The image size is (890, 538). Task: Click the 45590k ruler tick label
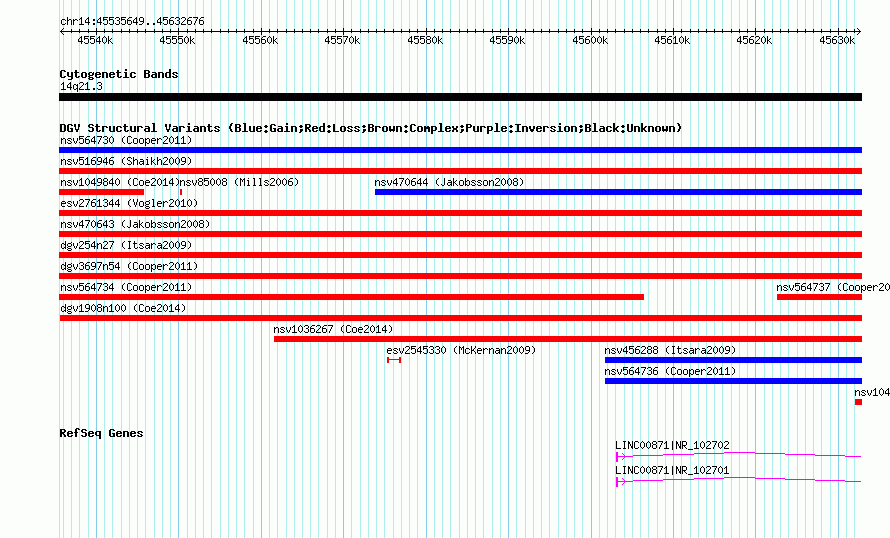click(x=507, y=40)
